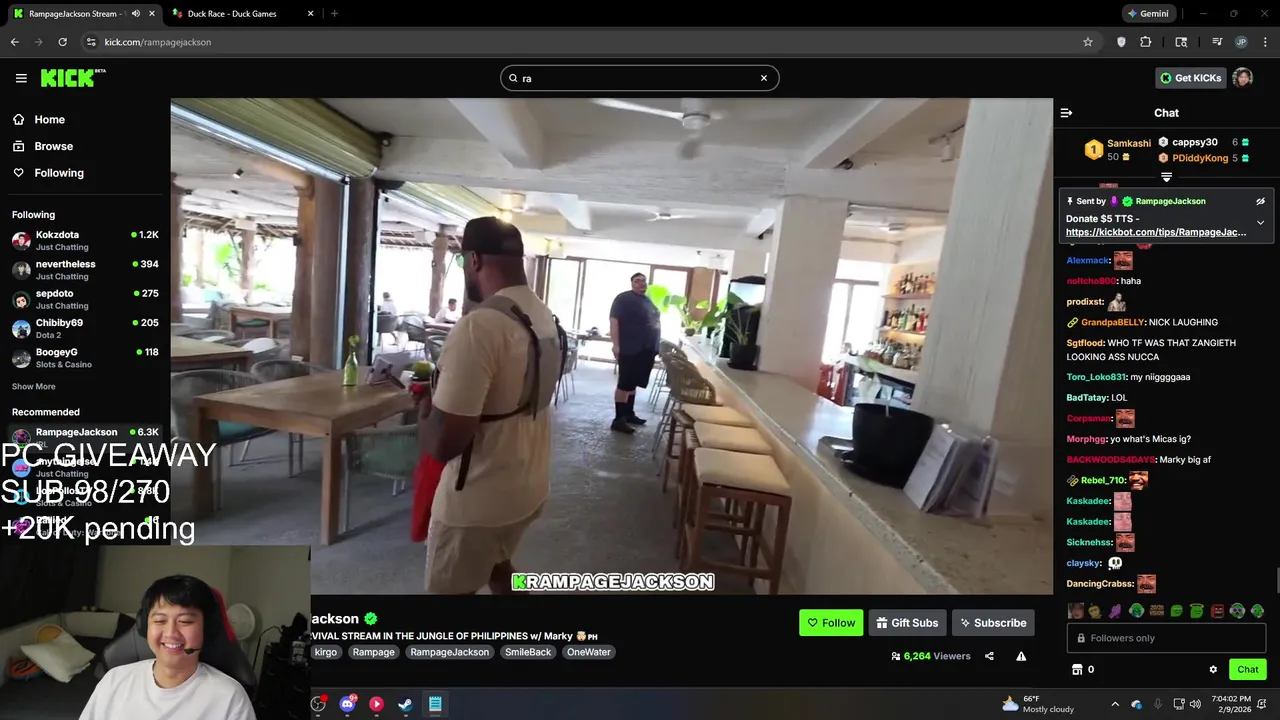Screen dimensions: 1280x720
Task: Mute the RampageJackson tab audio icon
Action: tap(136, 14)
